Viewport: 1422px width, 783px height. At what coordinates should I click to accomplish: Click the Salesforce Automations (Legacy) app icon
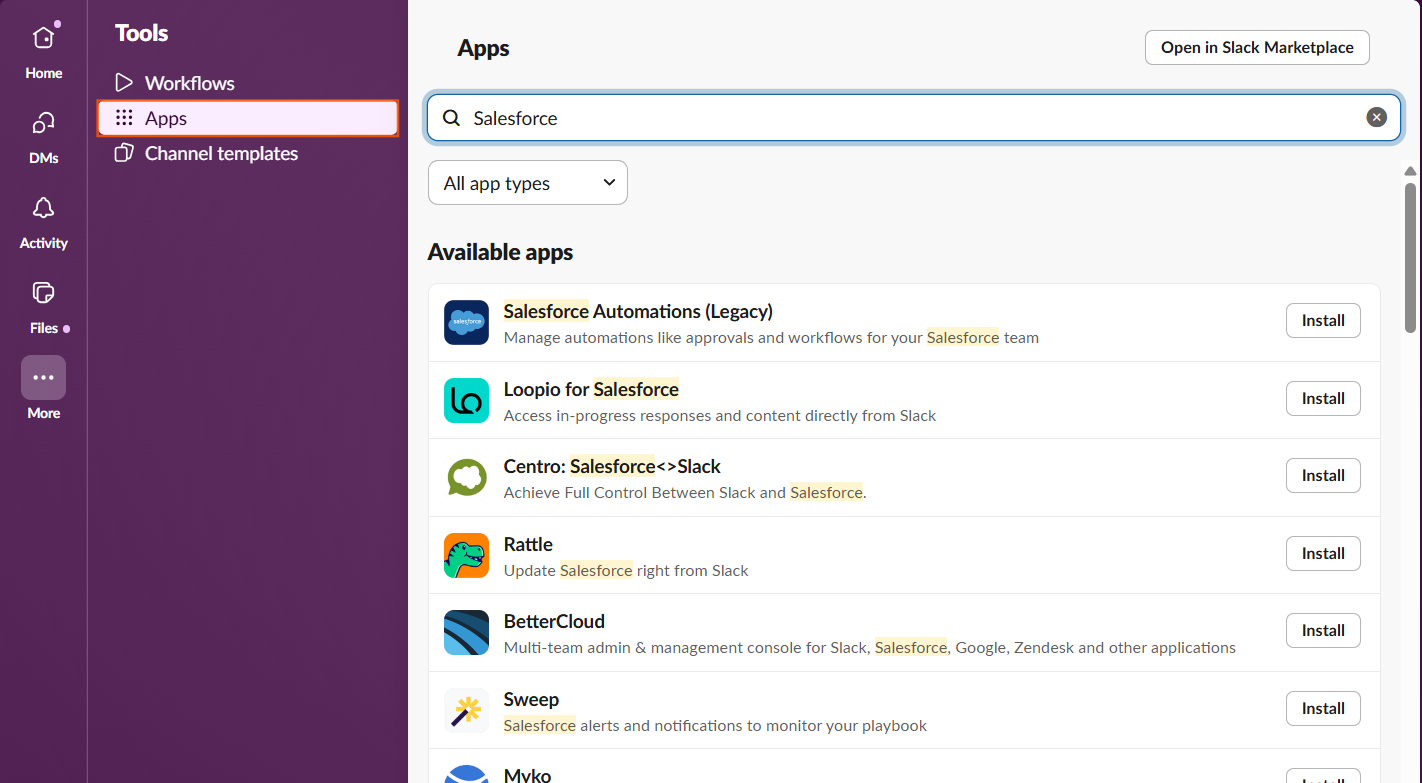(466, 322)
